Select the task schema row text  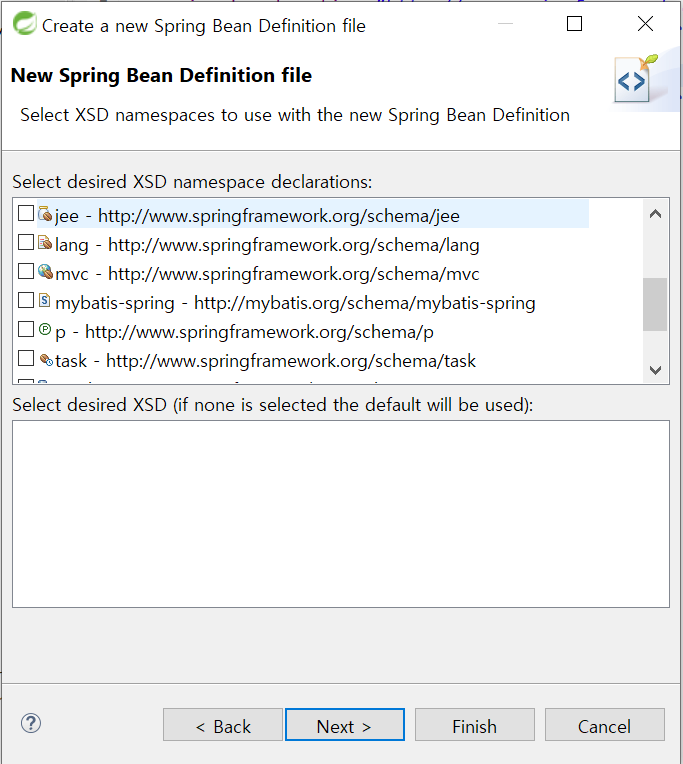point(266,361)
